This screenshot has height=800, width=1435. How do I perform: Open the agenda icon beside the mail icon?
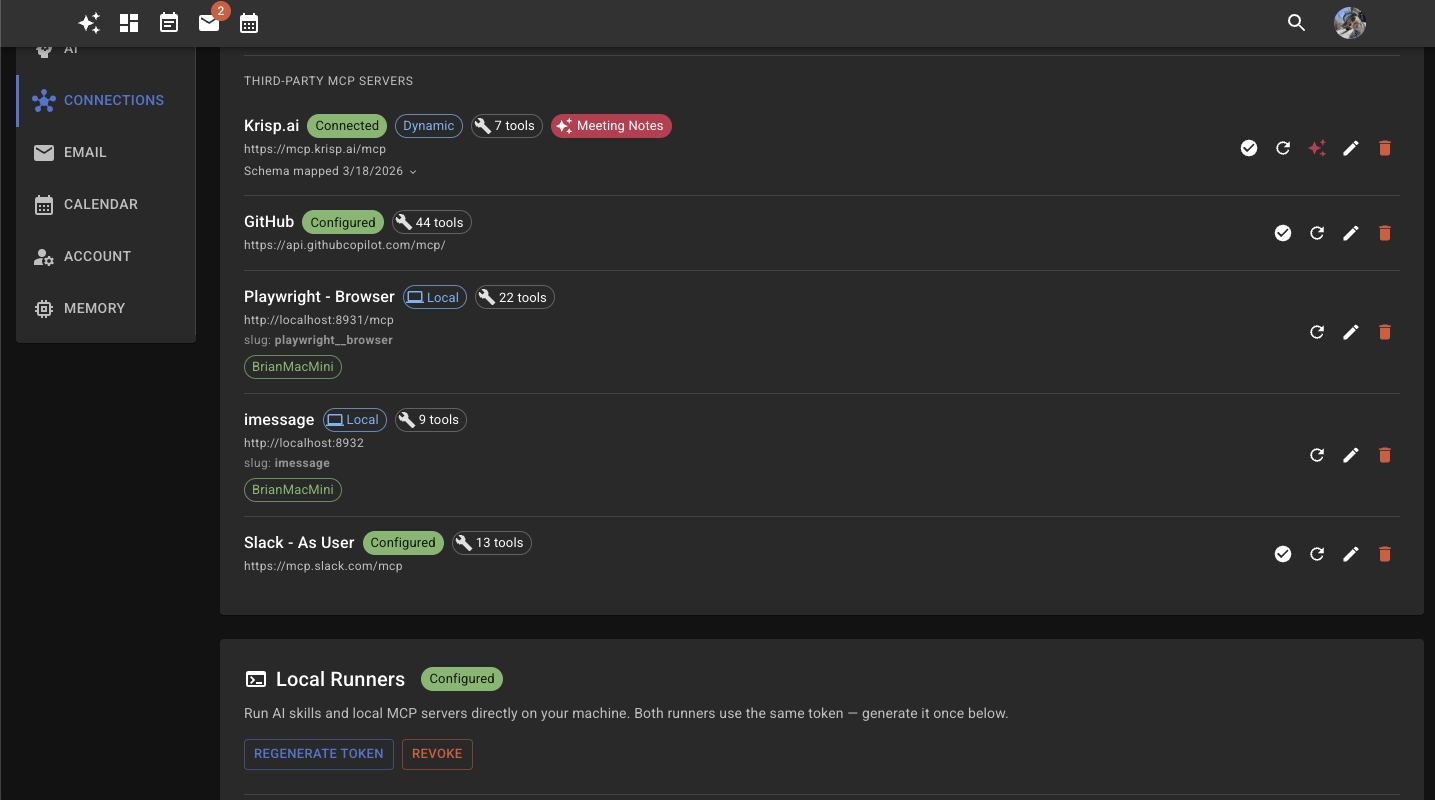click(x=169, y=22)
